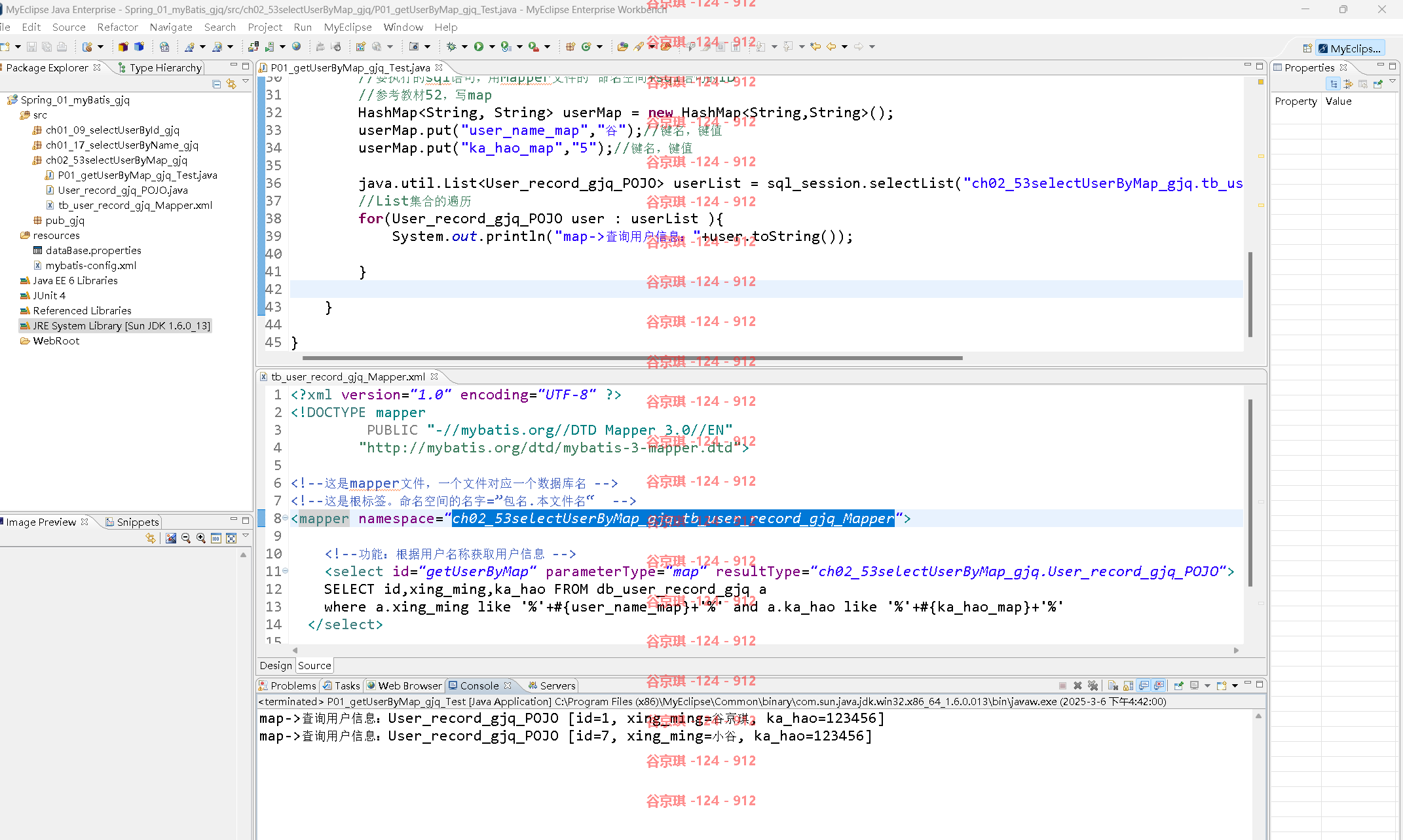Viewport: 1403px width, 840px height.
Task: Open back navigation history dropdown arrow
Action: point(844,46)
